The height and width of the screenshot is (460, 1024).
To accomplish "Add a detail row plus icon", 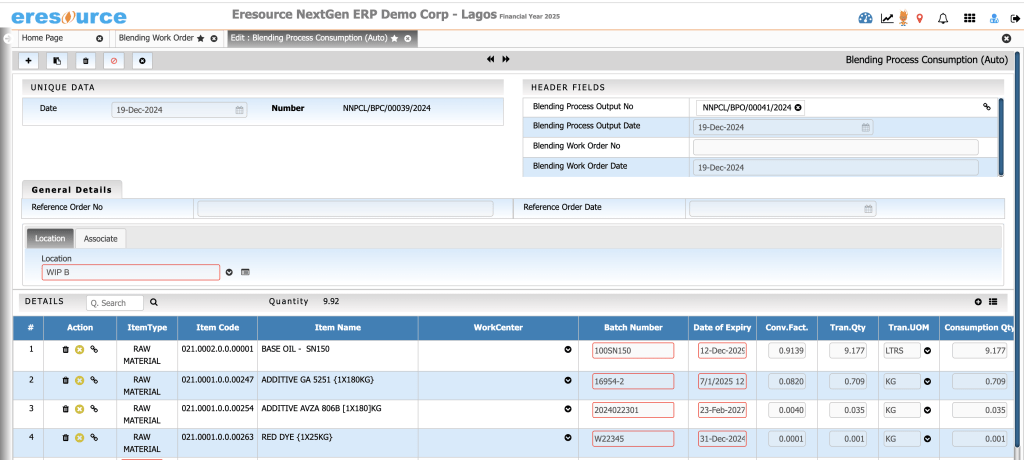I will (978, 302).
